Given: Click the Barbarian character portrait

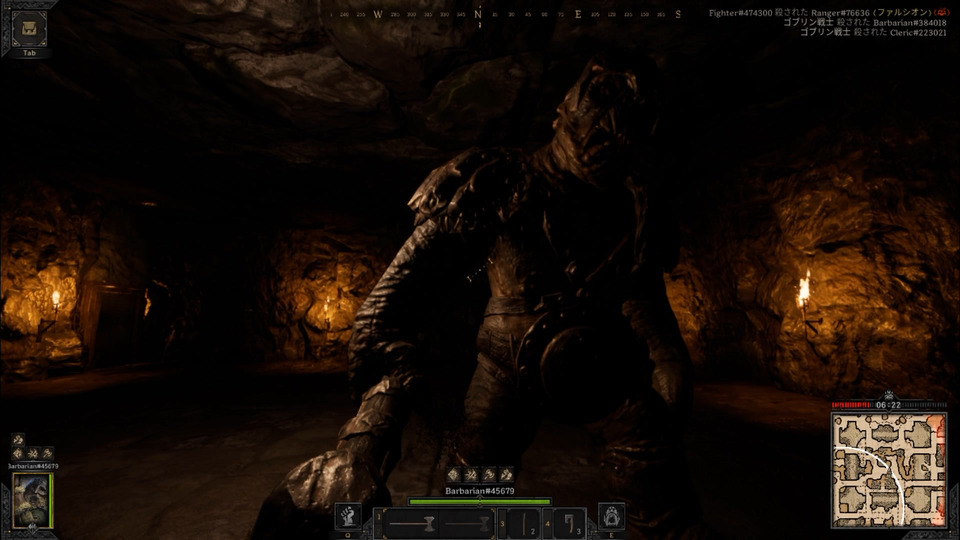Looking at the screenshot, I should coord(31,500).
